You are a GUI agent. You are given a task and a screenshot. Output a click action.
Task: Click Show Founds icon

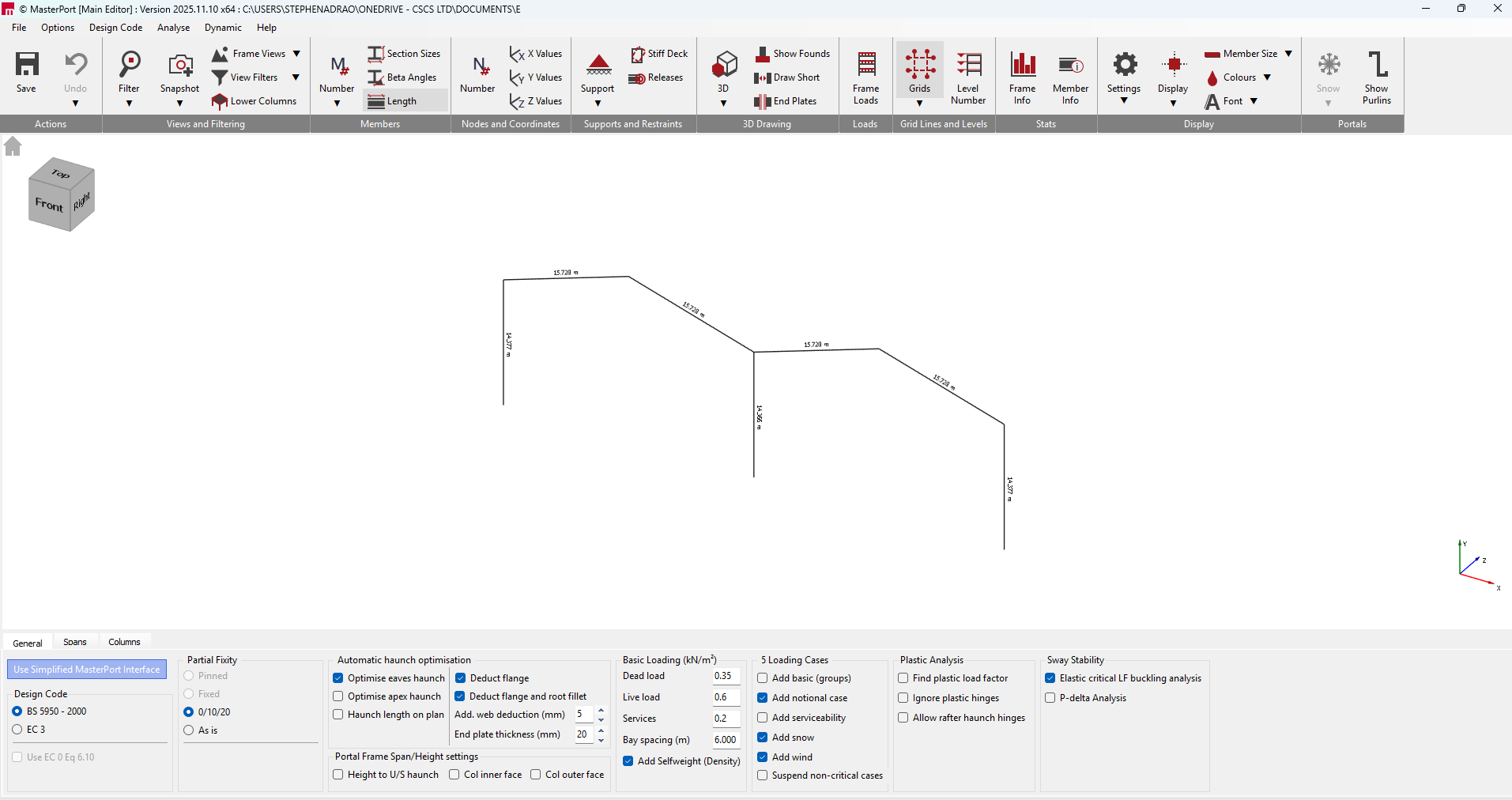[x=763, y=54]
